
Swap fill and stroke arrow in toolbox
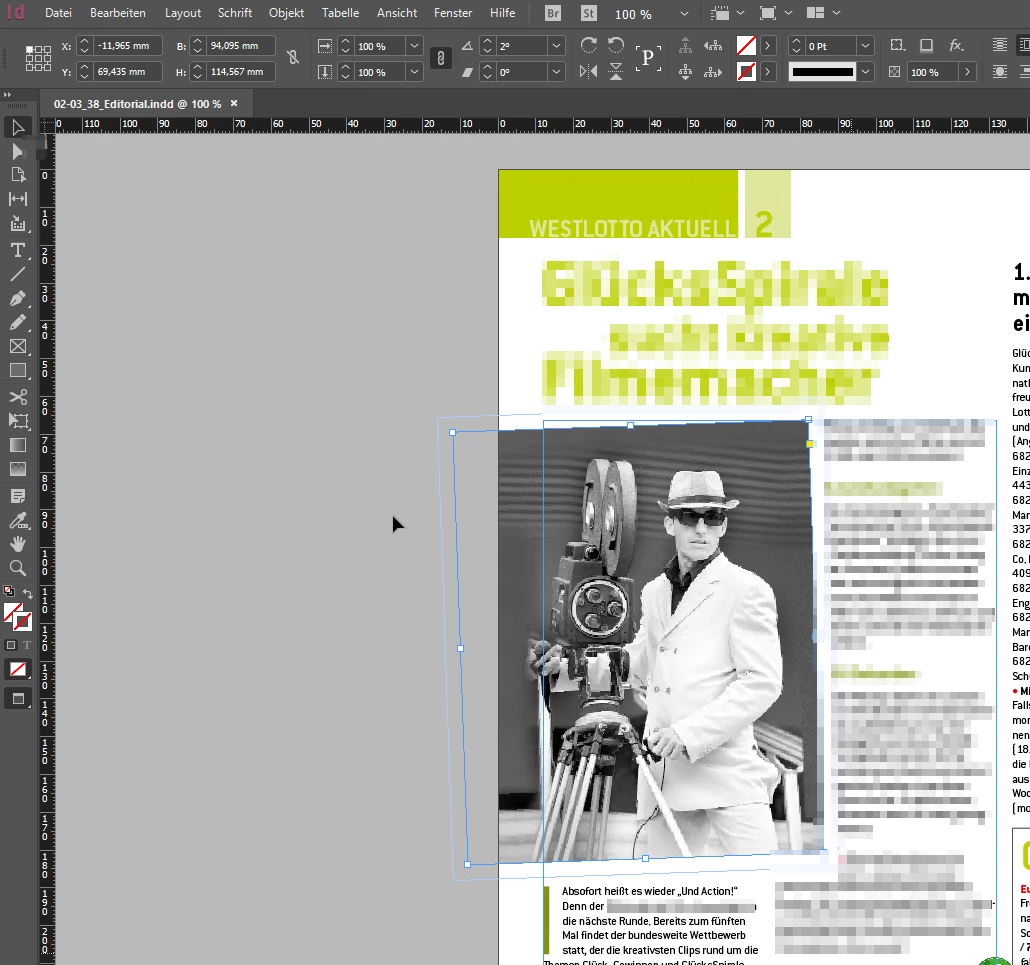pos(28,593)
